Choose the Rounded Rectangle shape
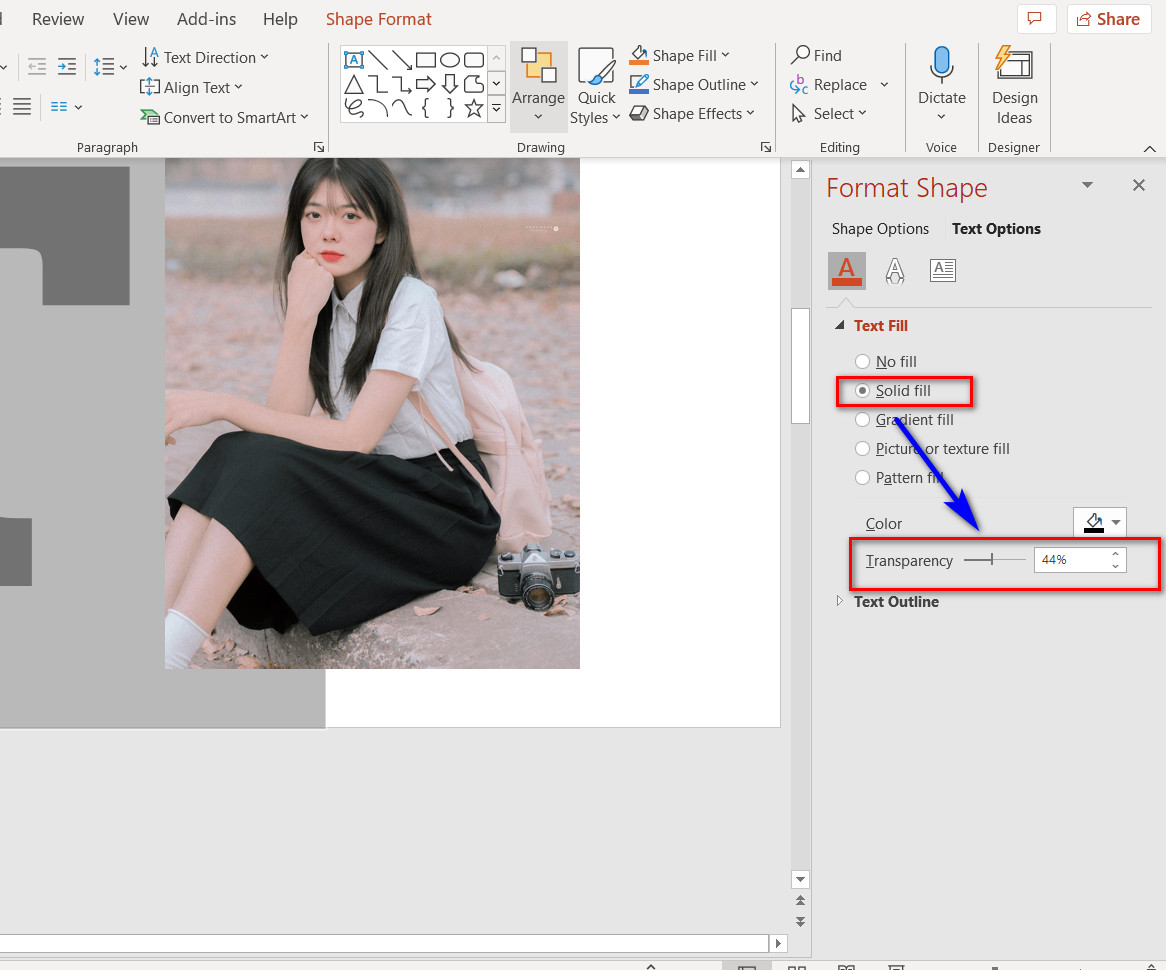This screenshot has height=970, width=1166. [x=474, y=60]
